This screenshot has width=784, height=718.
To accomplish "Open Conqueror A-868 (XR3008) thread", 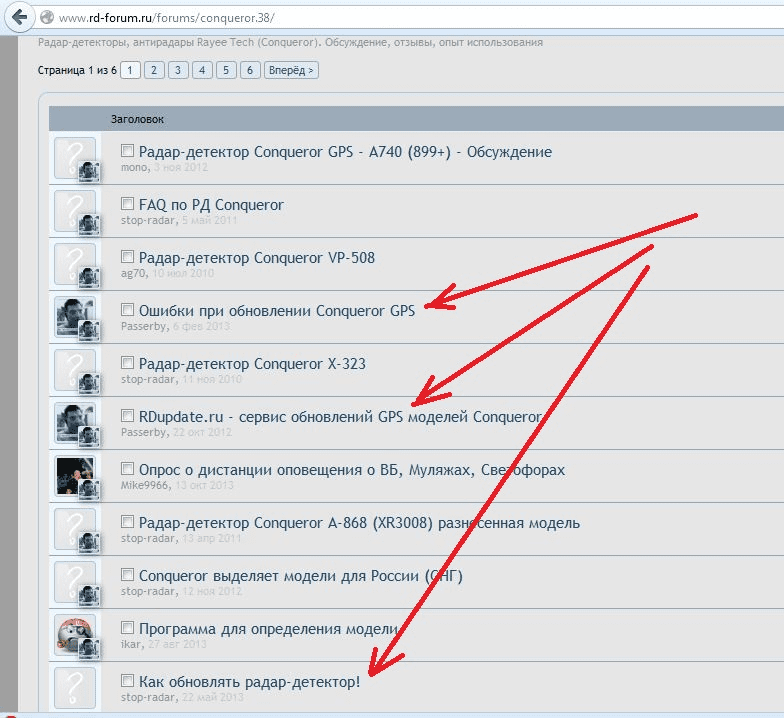I will click(x=359, y=522).
